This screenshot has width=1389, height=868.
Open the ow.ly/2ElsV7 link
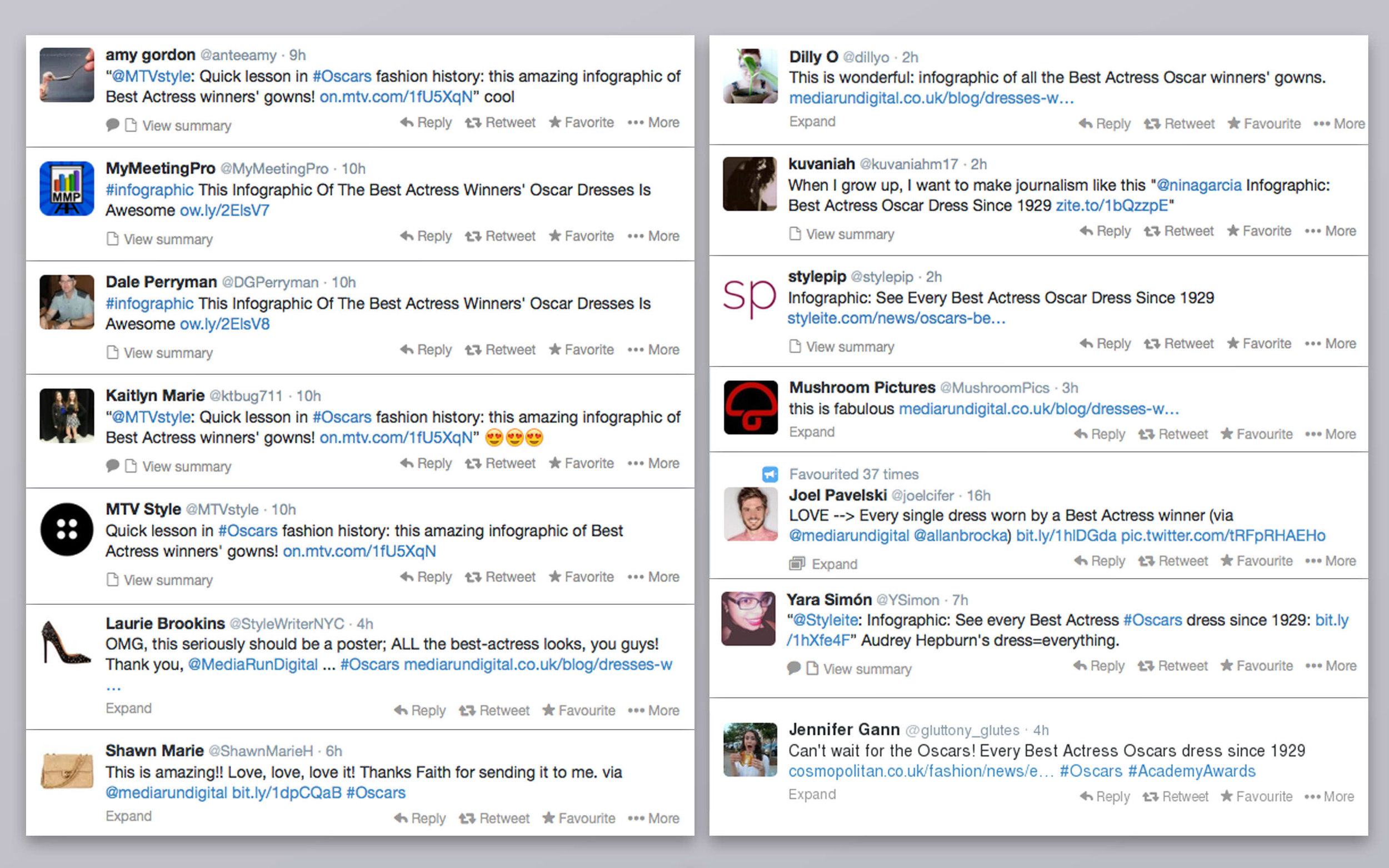tap(224, 210)
